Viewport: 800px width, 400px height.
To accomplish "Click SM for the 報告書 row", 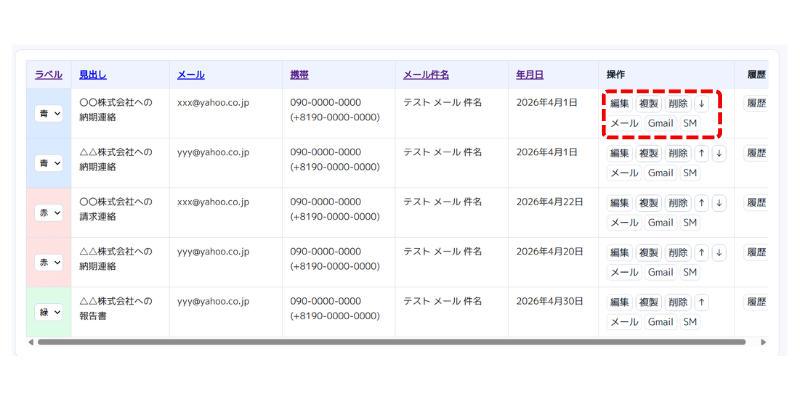I will (690, 322).
